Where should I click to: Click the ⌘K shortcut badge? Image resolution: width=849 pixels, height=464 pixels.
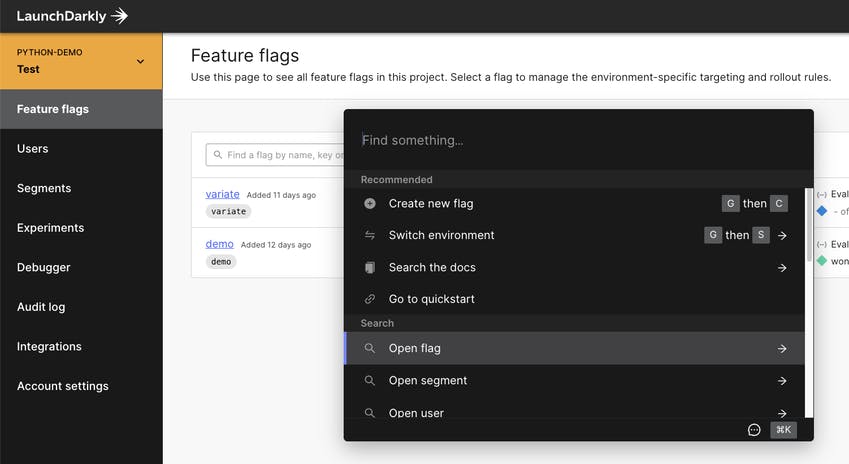click(783, 430)
